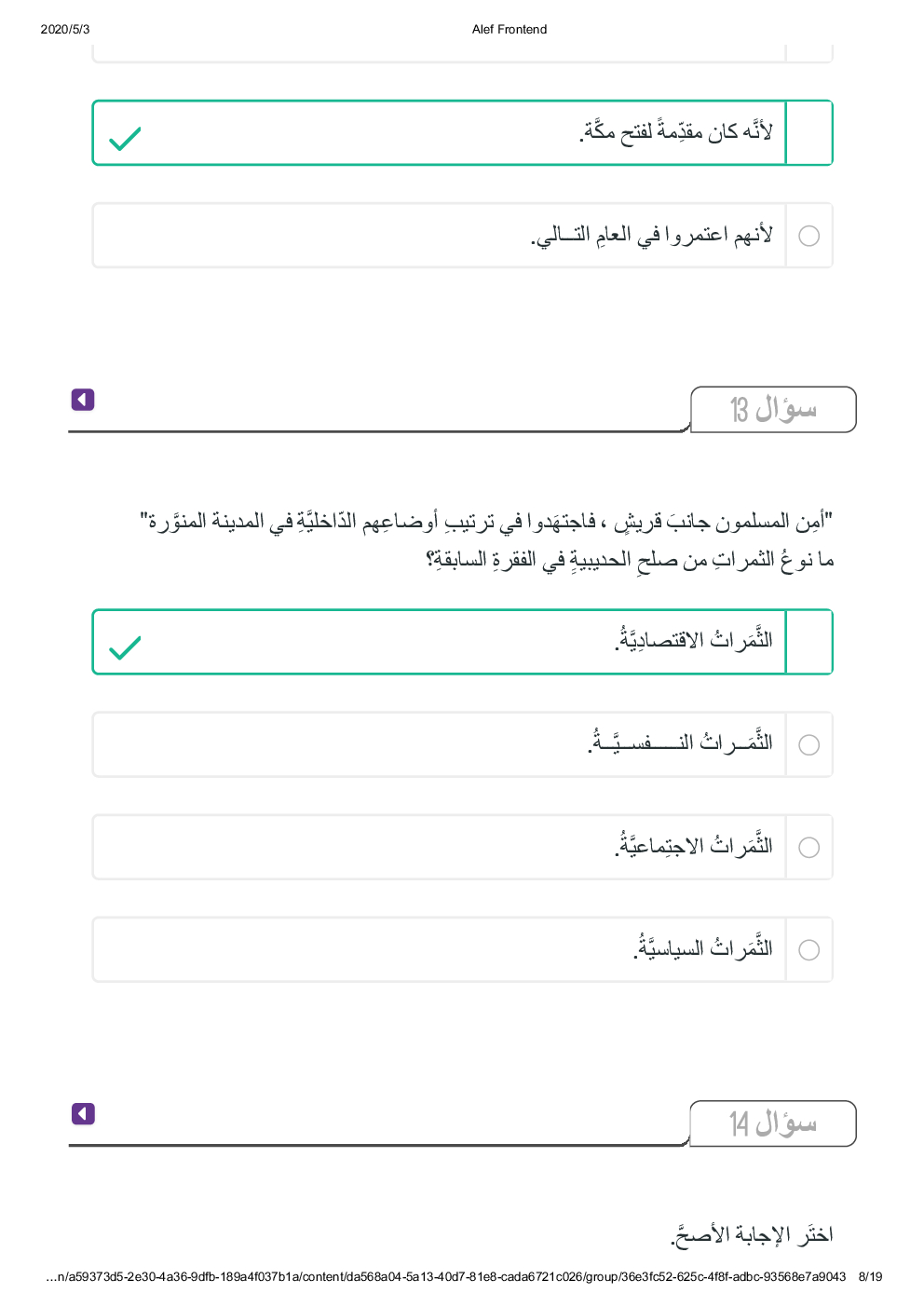Click the page number 8/19

870,1276
